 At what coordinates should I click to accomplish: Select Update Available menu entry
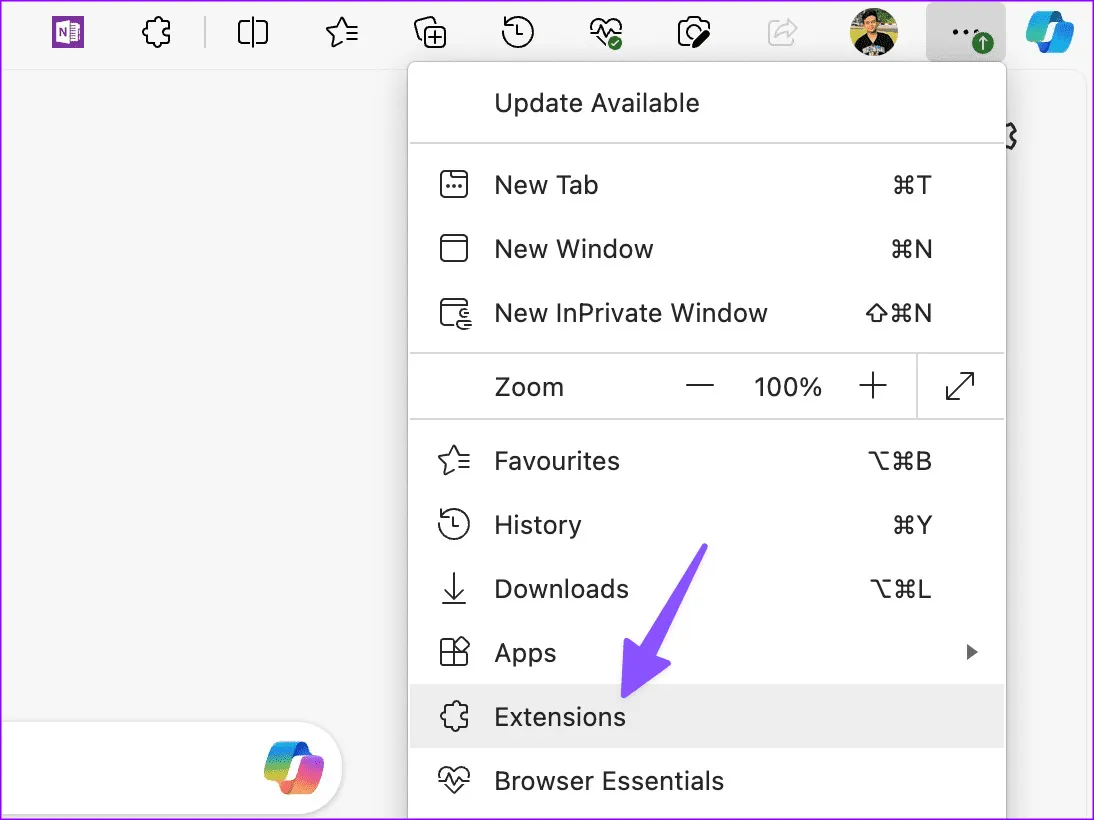point(597,103)
